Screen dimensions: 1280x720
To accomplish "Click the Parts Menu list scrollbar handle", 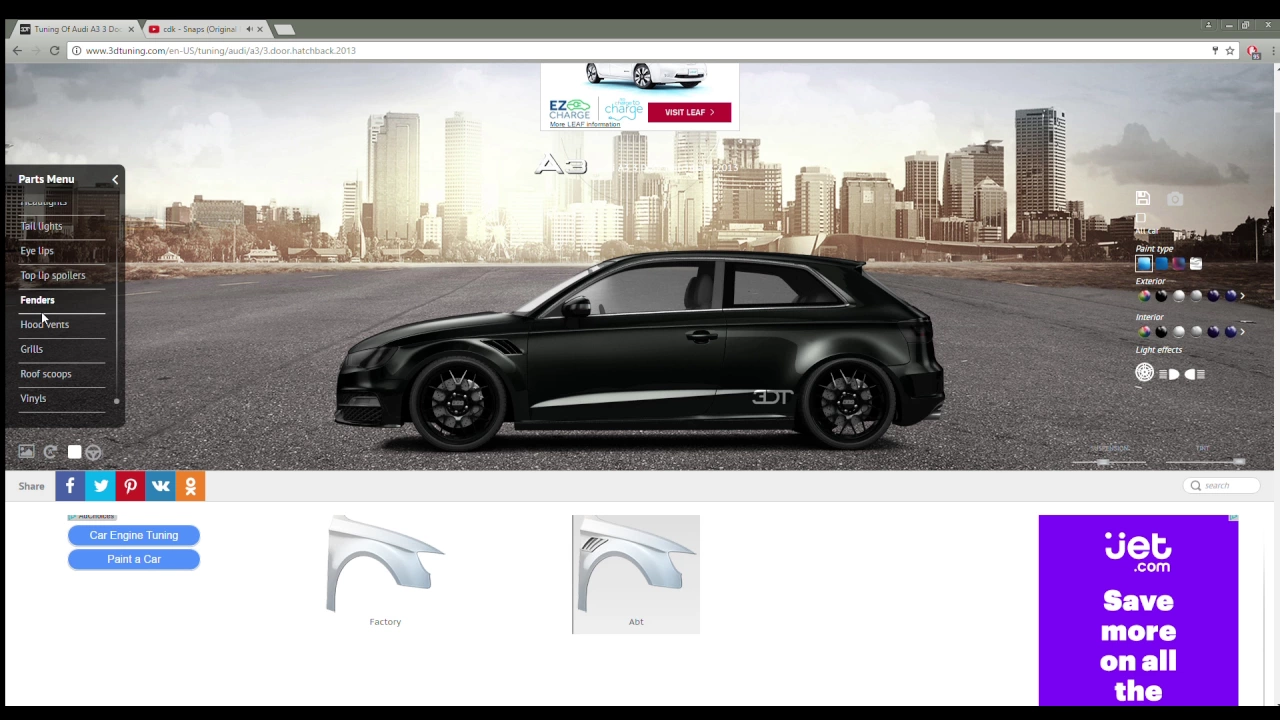I will [x=116, y=401].
